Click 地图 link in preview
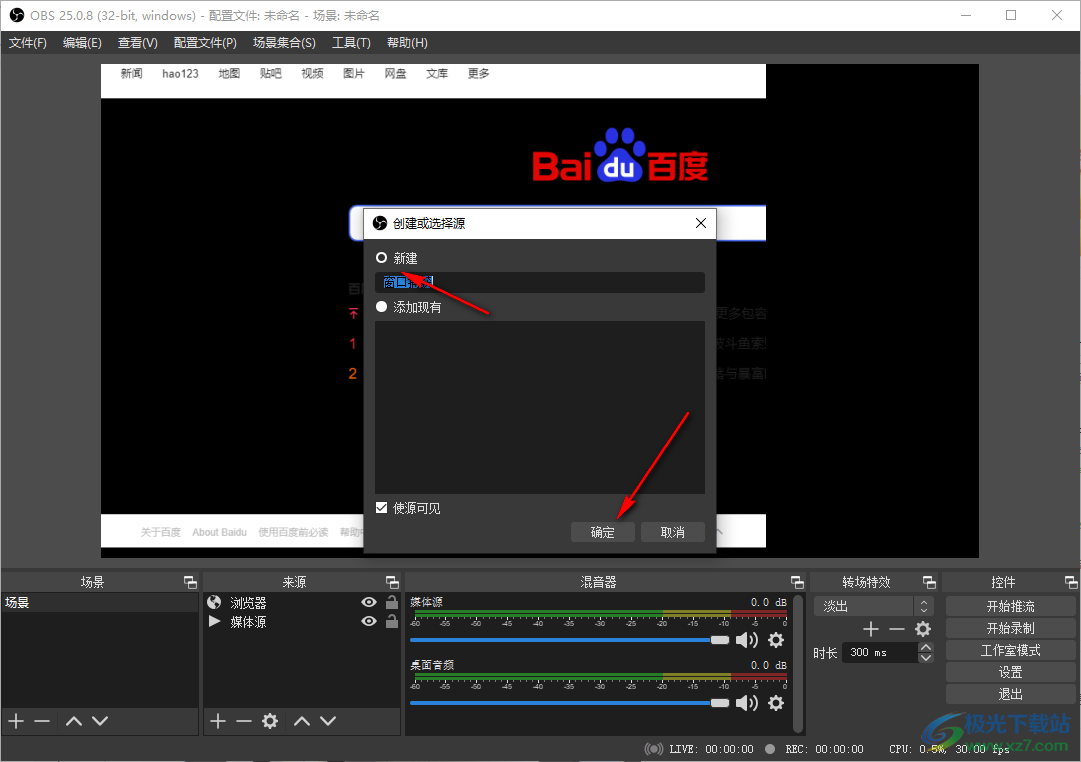The height and width of the screenshot is (762, 1081). (x=229, y=73)
